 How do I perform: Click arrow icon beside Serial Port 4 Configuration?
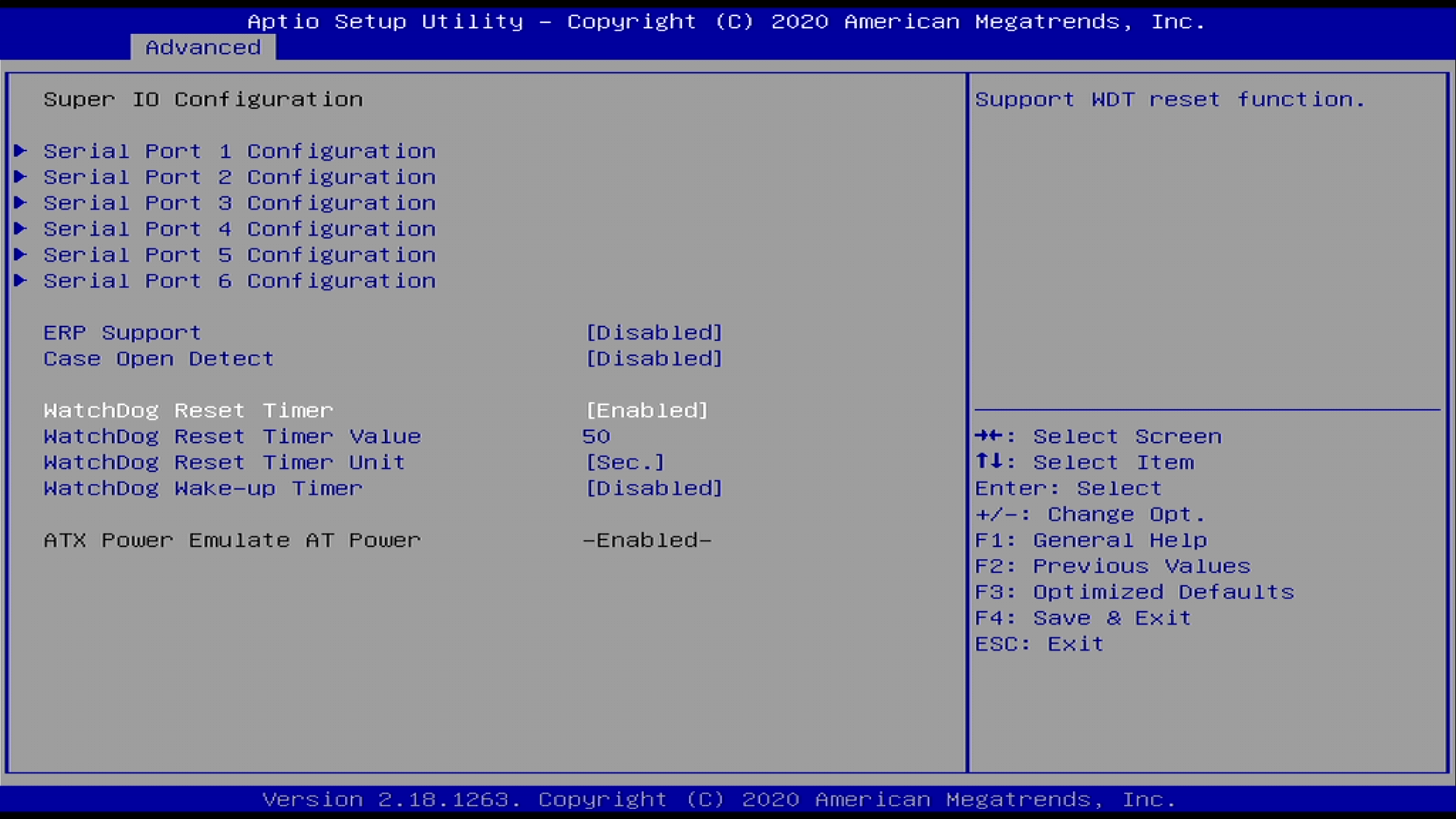tap(20, 228)
